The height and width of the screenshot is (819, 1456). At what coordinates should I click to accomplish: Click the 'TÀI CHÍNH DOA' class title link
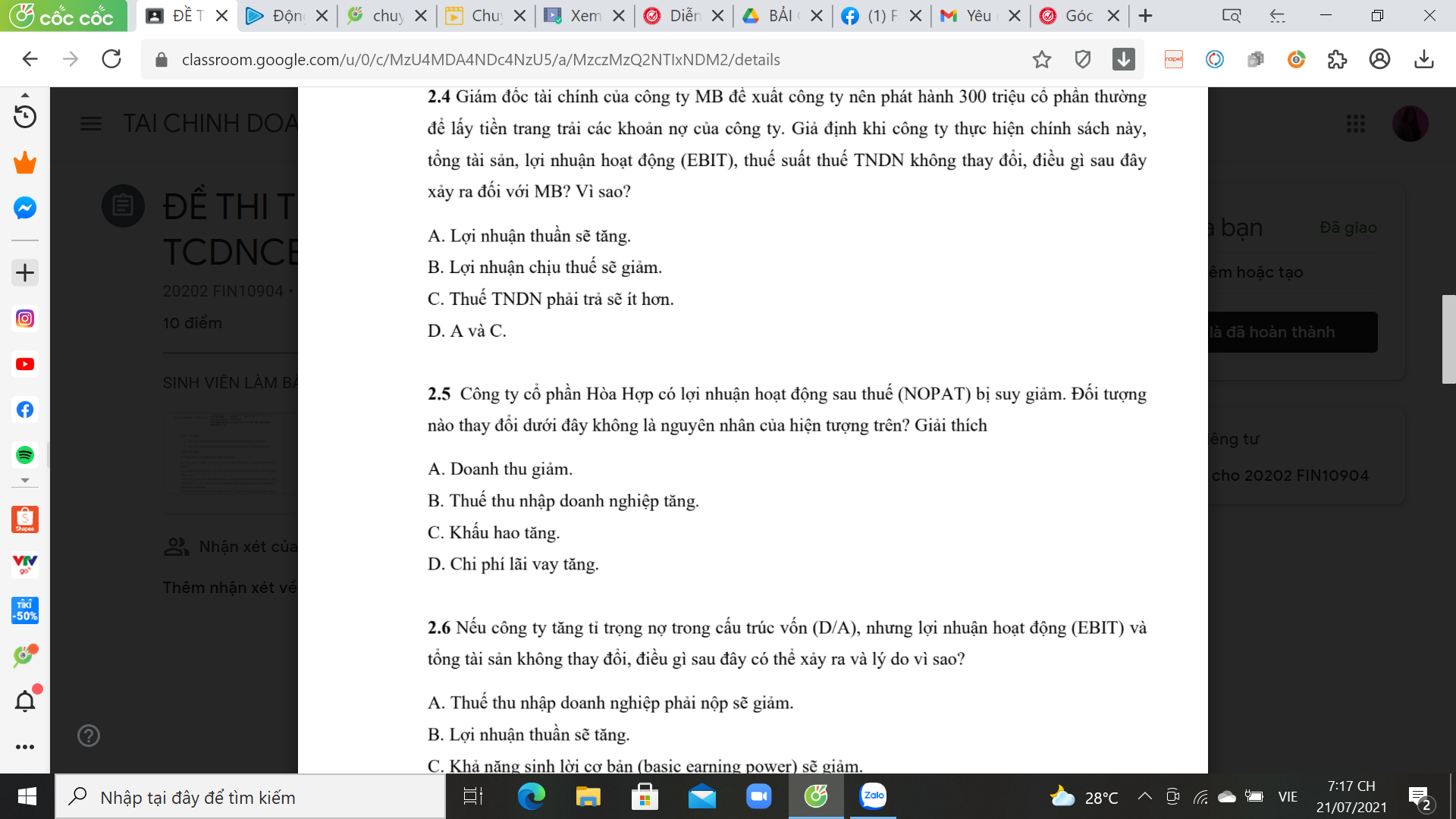click(x=210, y=124)
